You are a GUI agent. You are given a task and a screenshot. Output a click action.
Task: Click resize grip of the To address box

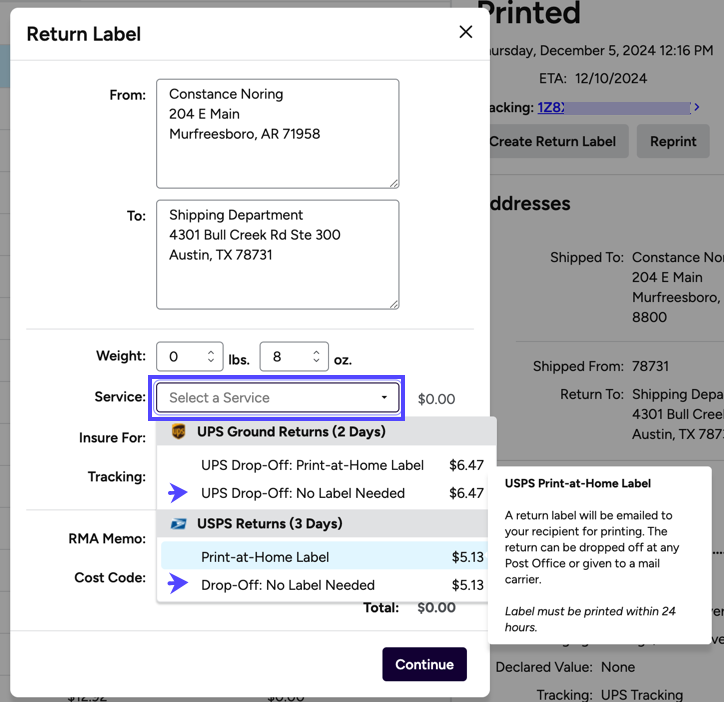[393, 303]
